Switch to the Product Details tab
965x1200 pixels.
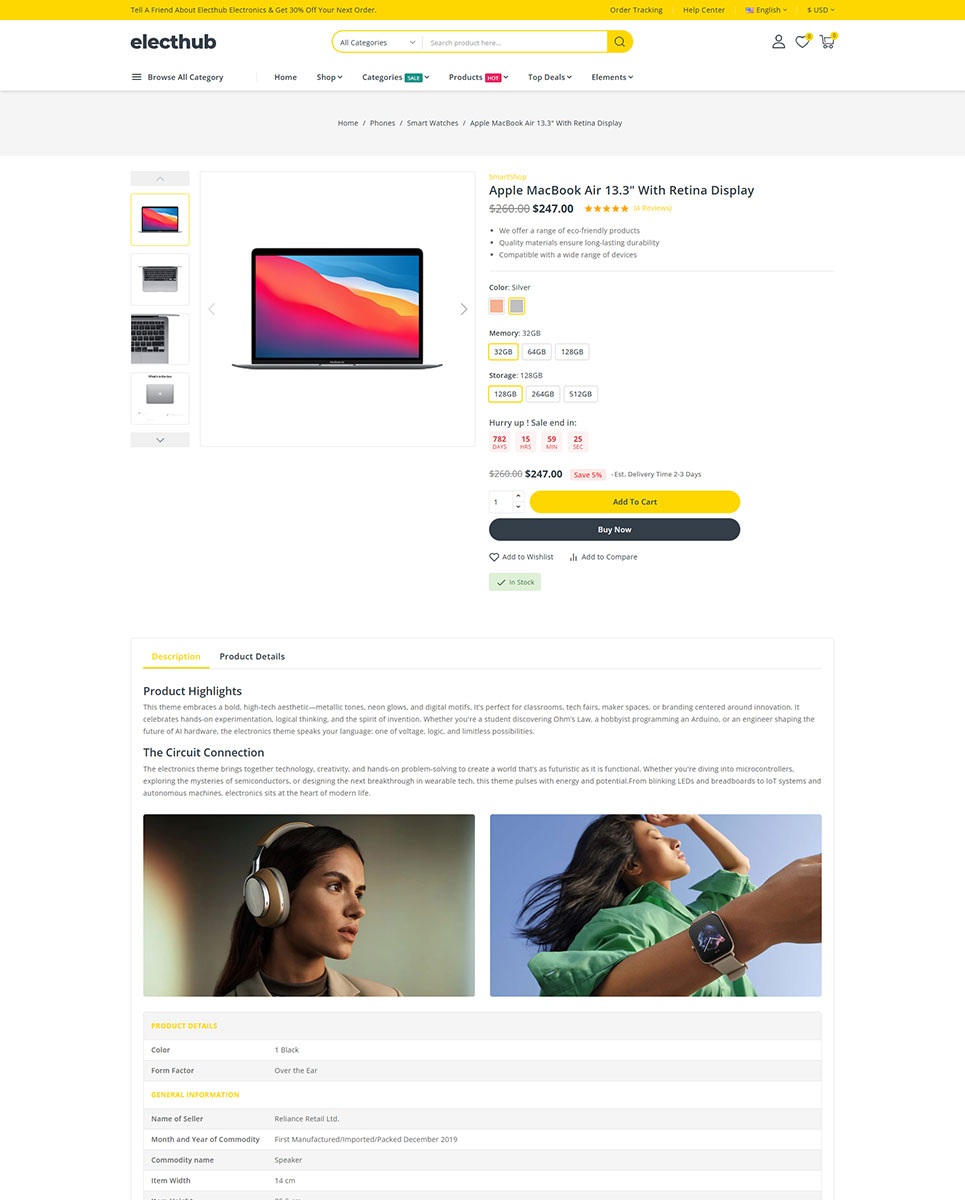(x=252, y=657)
